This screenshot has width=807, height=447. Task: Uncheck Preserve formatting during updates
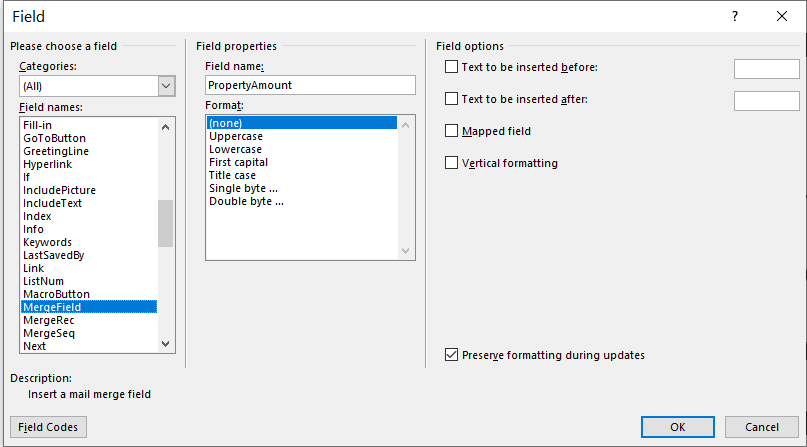pyautogui.click(x=451, y=354)
